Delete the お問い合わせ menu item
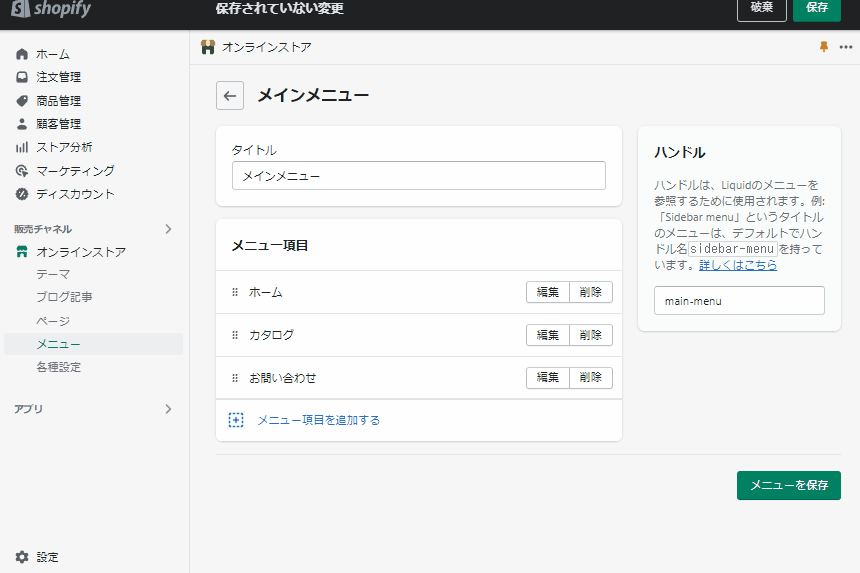The width and height of the screenshot is (860, 573). (x=591, y=377)
